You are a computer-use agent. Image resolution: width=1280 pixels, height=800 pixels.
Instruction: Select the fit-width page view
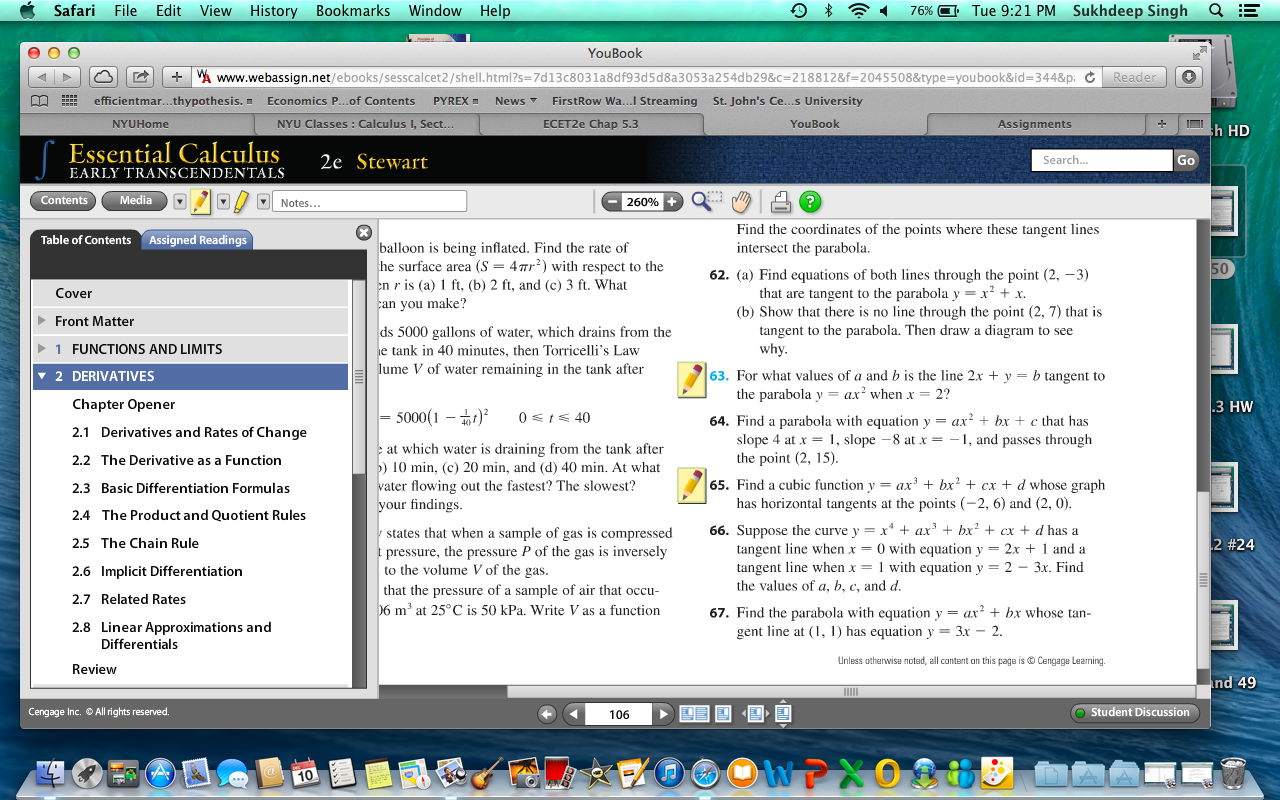755,714
